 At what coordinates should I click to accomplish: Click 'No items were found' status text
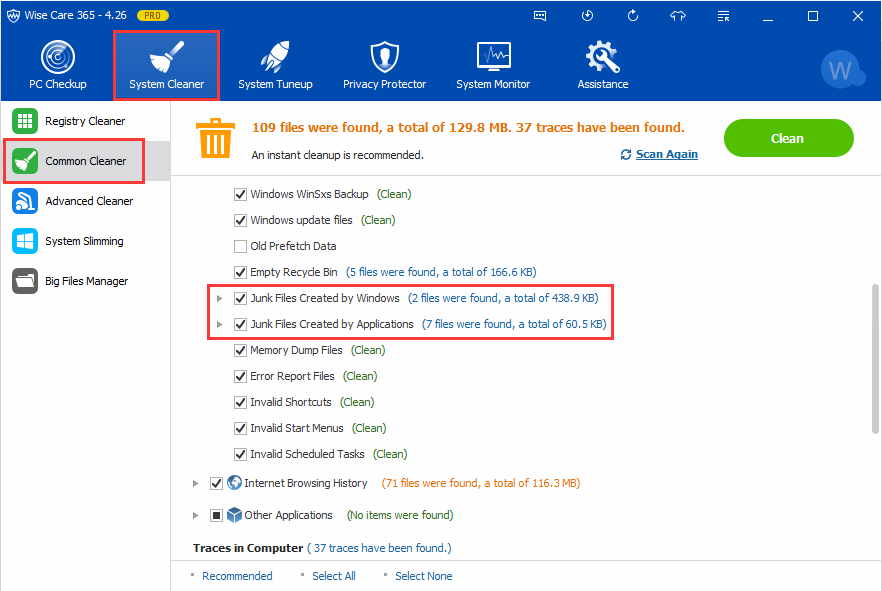(400, 515)
